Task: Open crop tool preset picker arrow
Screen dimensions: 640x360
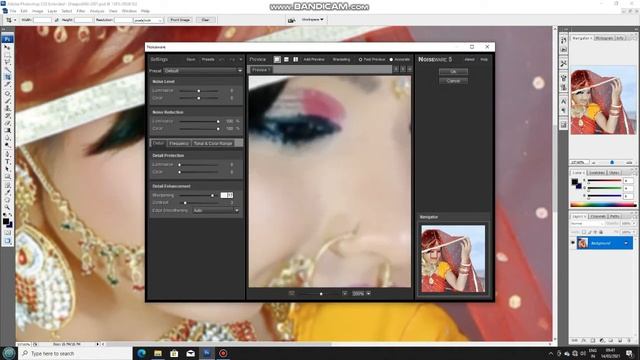Action: pyautogui.click(x=15, y=20)
